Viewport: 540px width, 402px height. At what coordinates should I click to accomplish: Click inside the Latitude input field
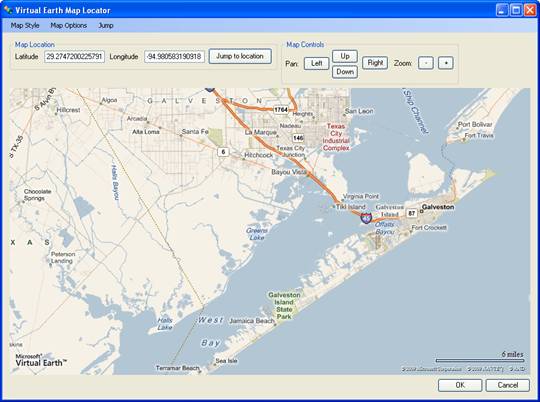pyautogui.click(x=74, y=56)
